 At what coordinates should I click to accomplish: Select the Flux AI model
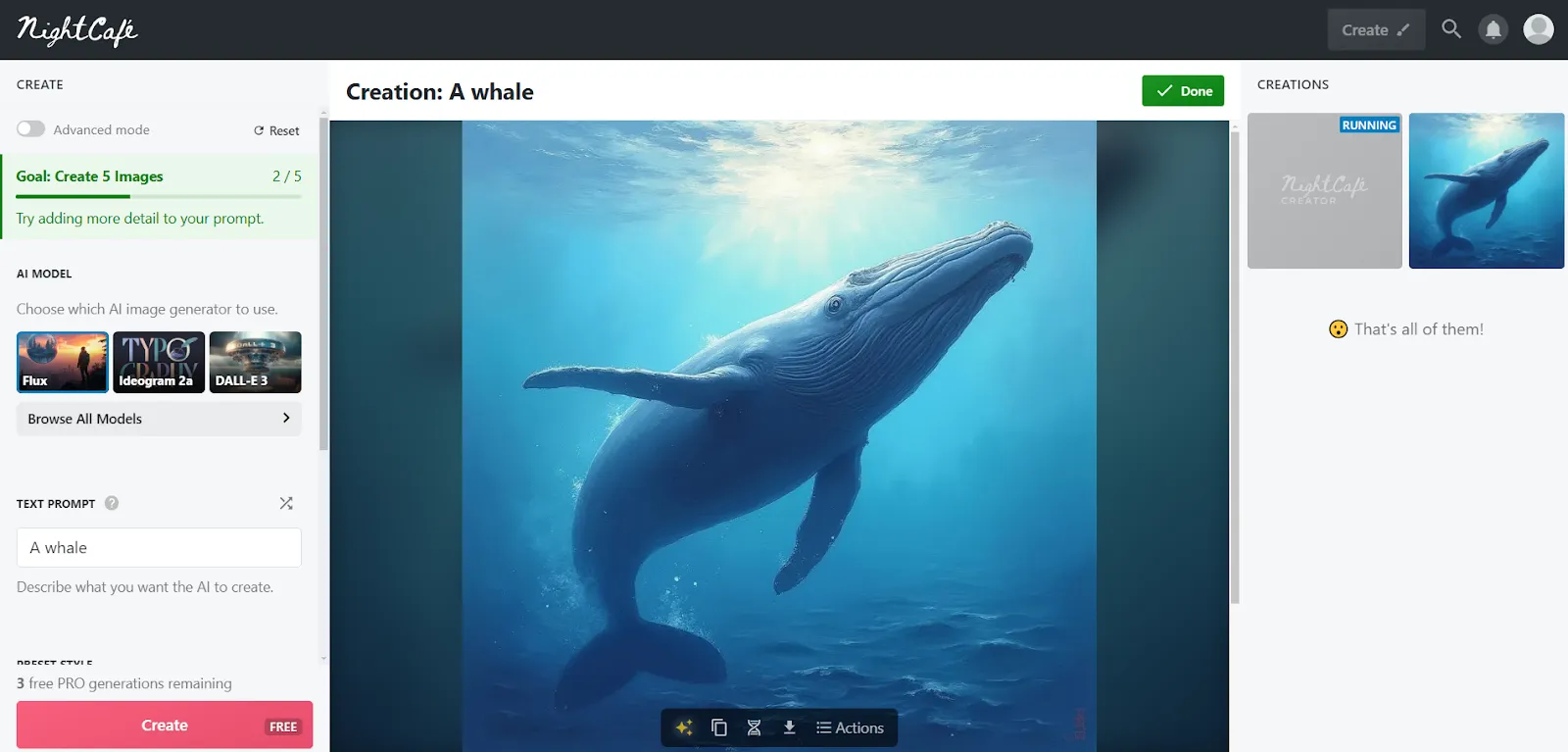(x=63, y=362)
